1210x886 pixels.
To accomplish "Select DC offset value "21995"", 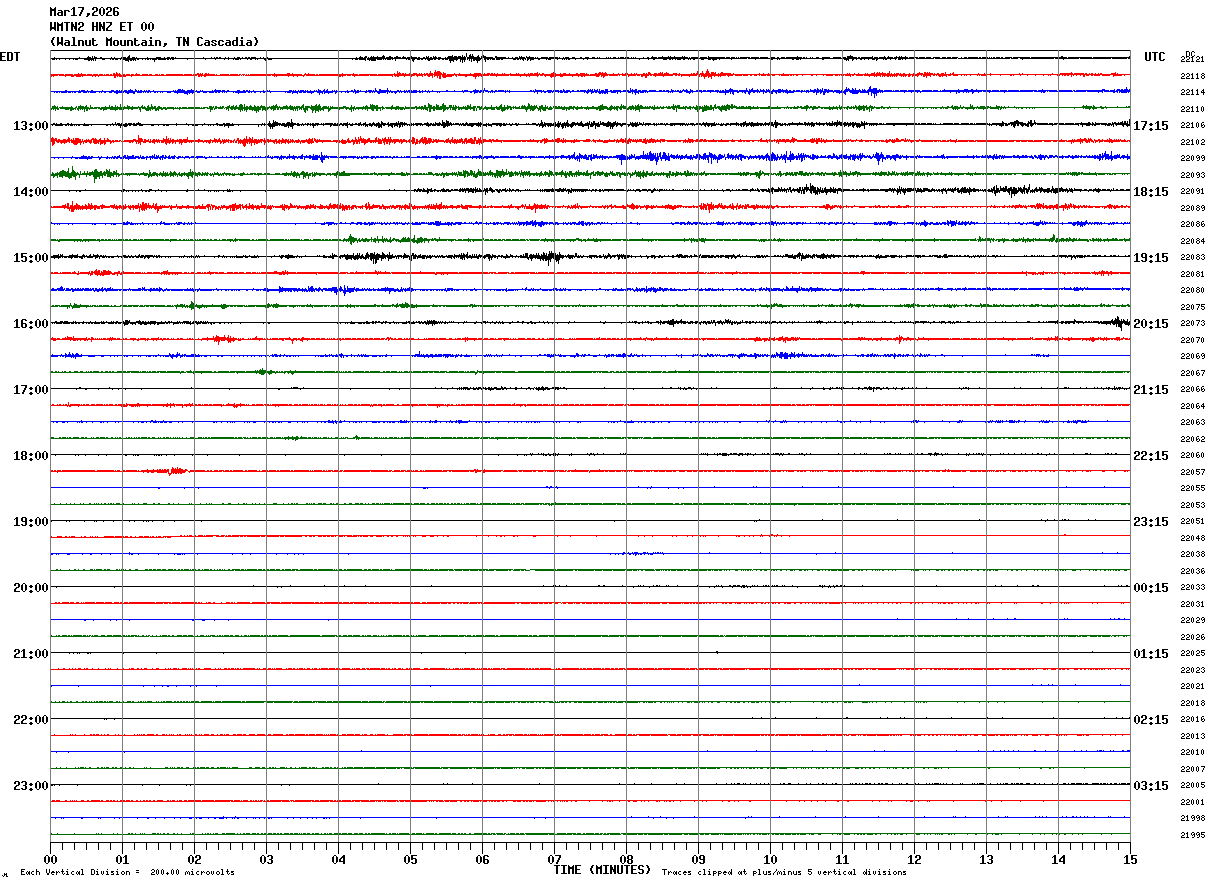I will [x=1193, y=835].
